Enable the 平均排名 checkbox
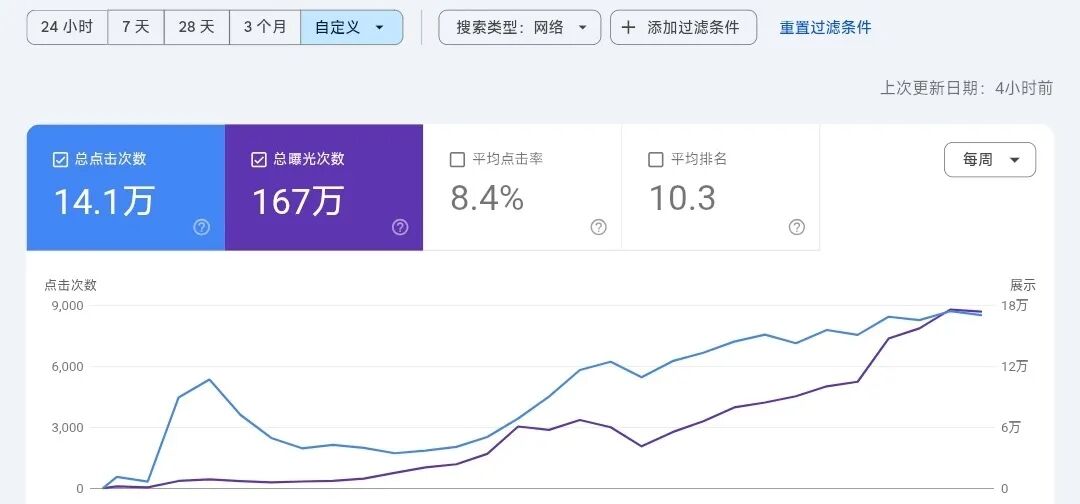This screenshot has height=504, width=1080. click(x=656, y=160)
